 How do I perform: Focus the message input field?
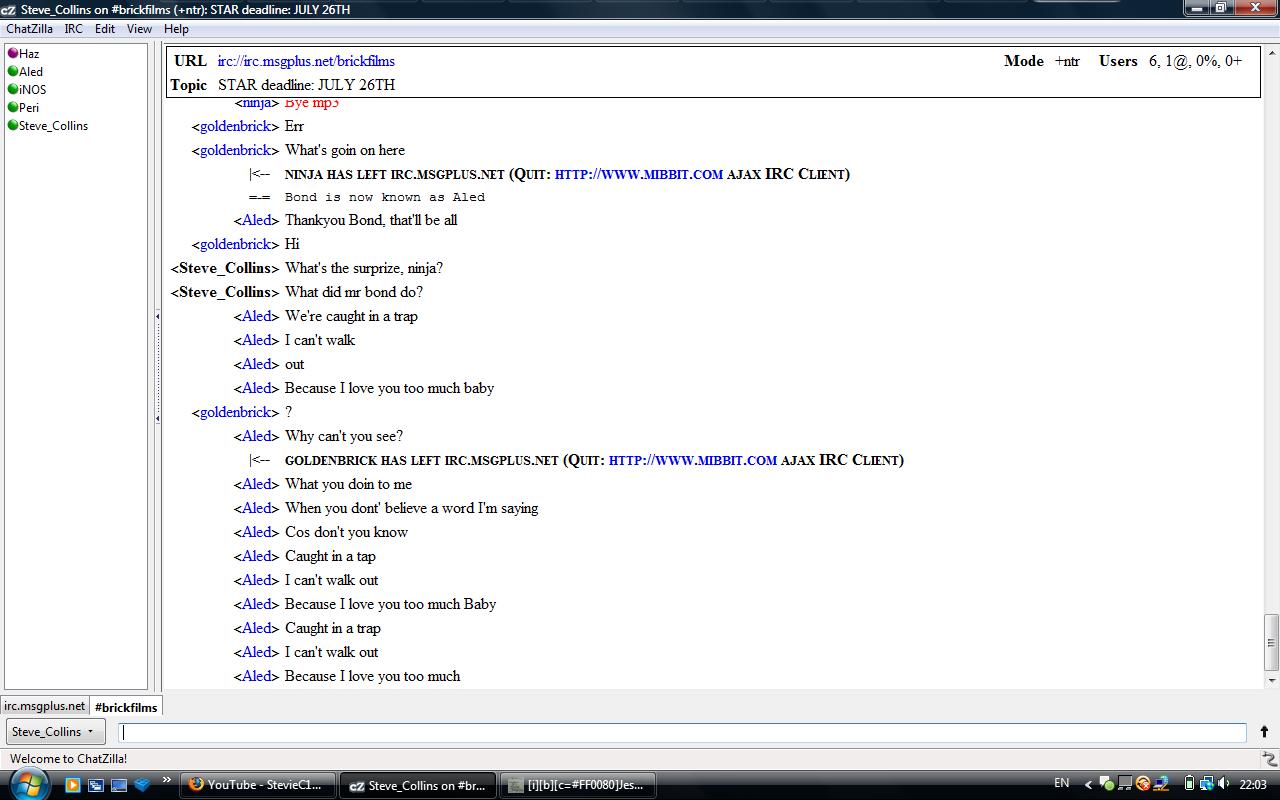pos(683,732)
